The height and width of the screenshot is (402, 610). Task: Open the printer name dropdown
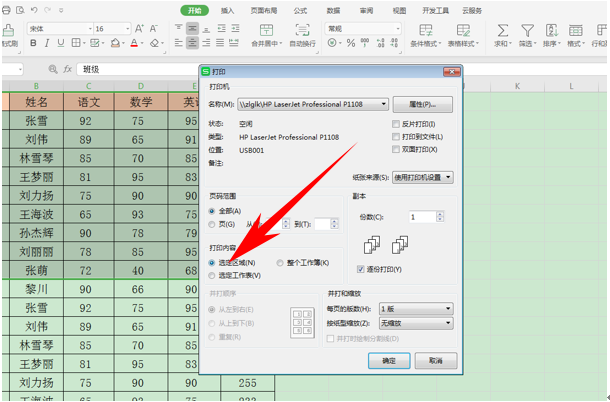point(384,104)
